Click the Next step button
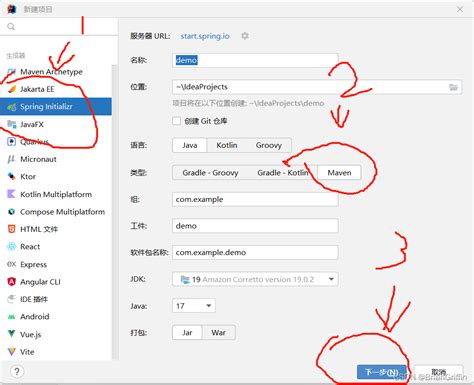The width and height of the screenshot is (474, 385). click(382, 372)
